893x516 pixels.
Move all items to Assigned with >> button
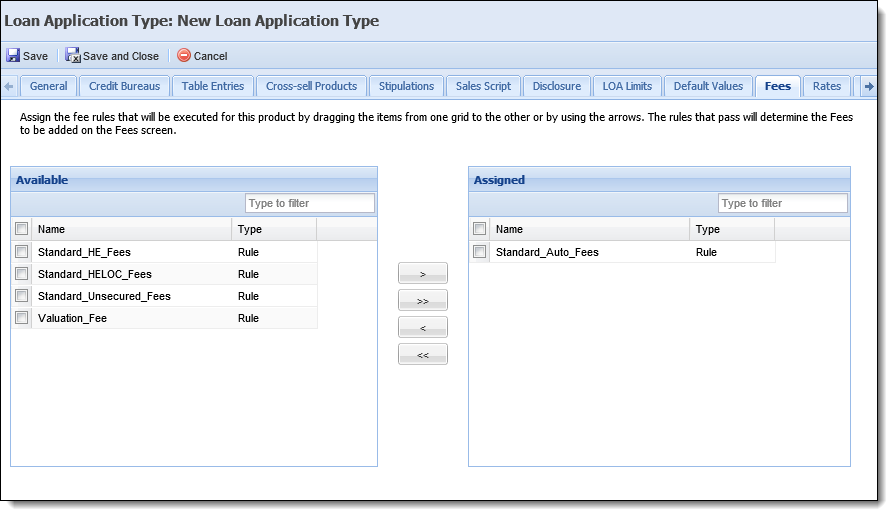click(423, 300)
